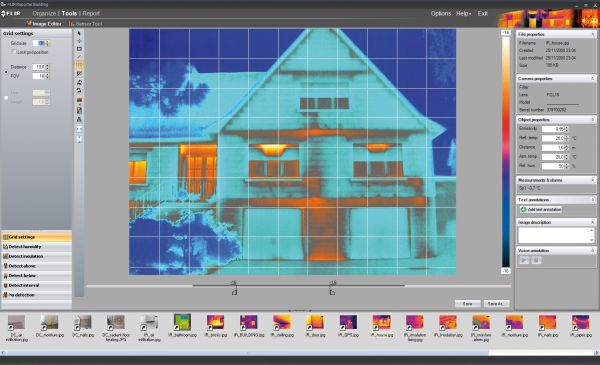
Task: Click Add text annotation button
Action: (x=541, y=210)
